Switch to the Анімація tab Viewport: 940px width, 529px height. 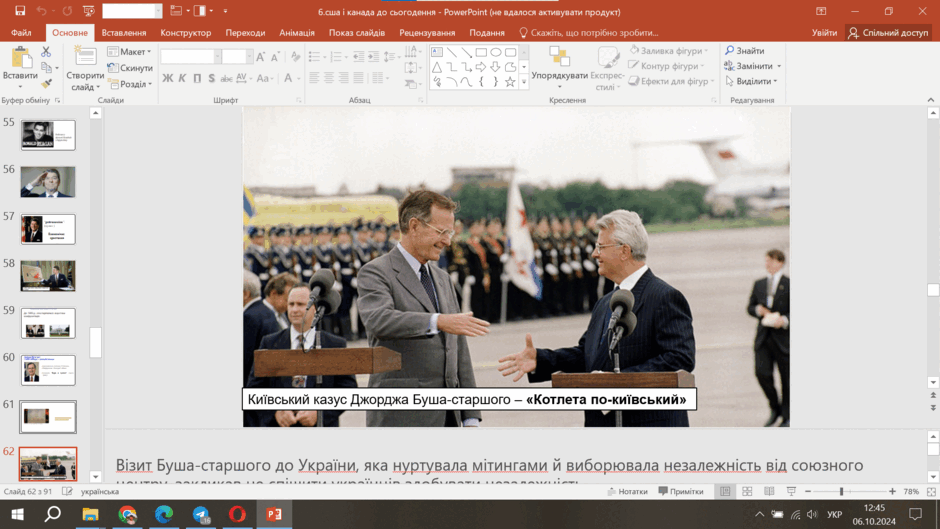point(297,33)
